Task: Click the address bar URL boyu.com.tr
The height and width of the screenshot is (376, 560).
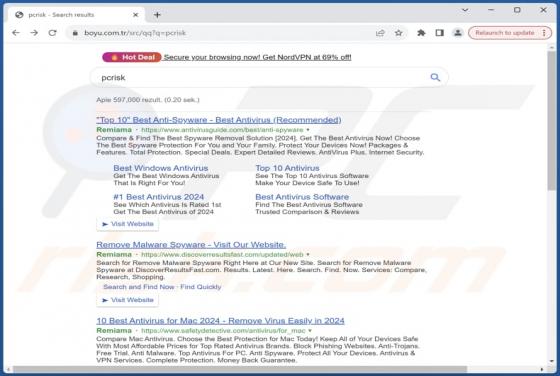Action: pos(135,33)
